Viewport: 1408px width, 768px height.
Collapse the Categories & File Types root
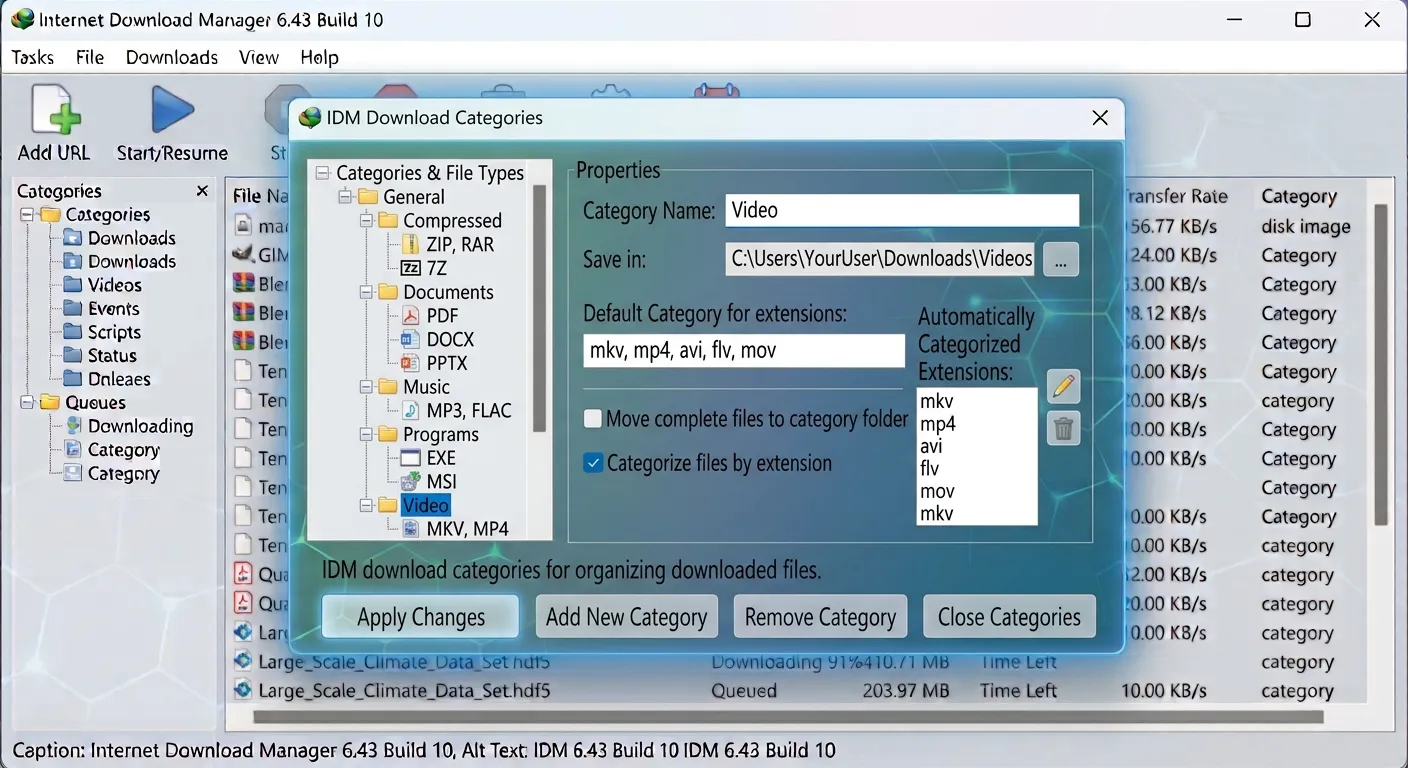click(322, 173)
